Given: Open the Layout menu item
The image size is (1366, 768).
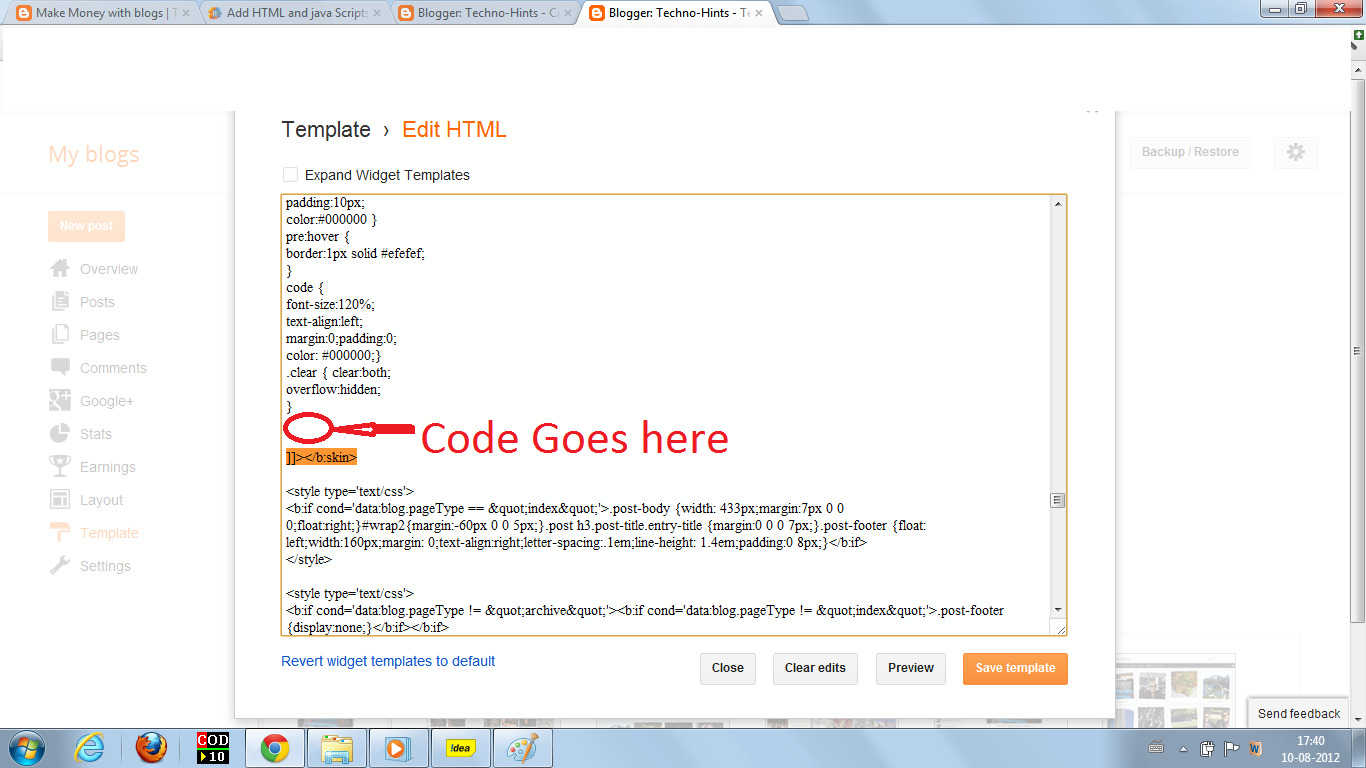Looking at the screenshot, I should pyautogui.click(x=102, y=500).
